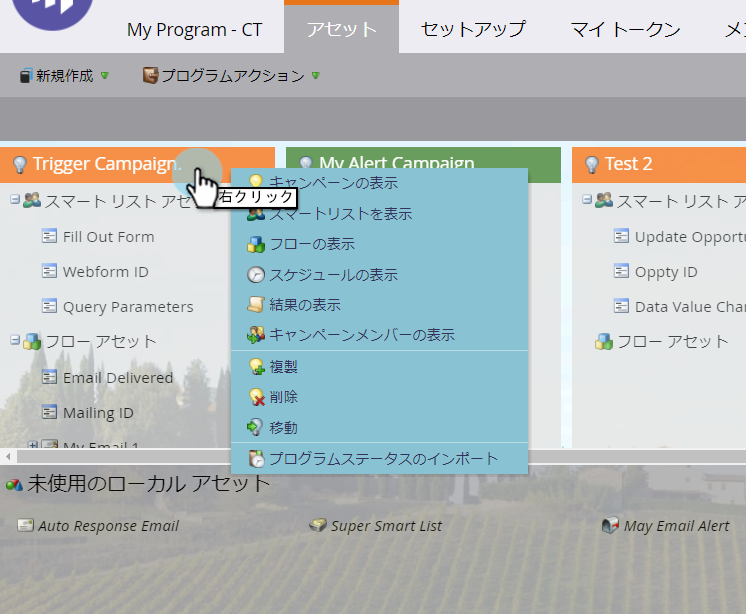
Task: Choose フローの表示 menu item
Action: coord(379,244)
